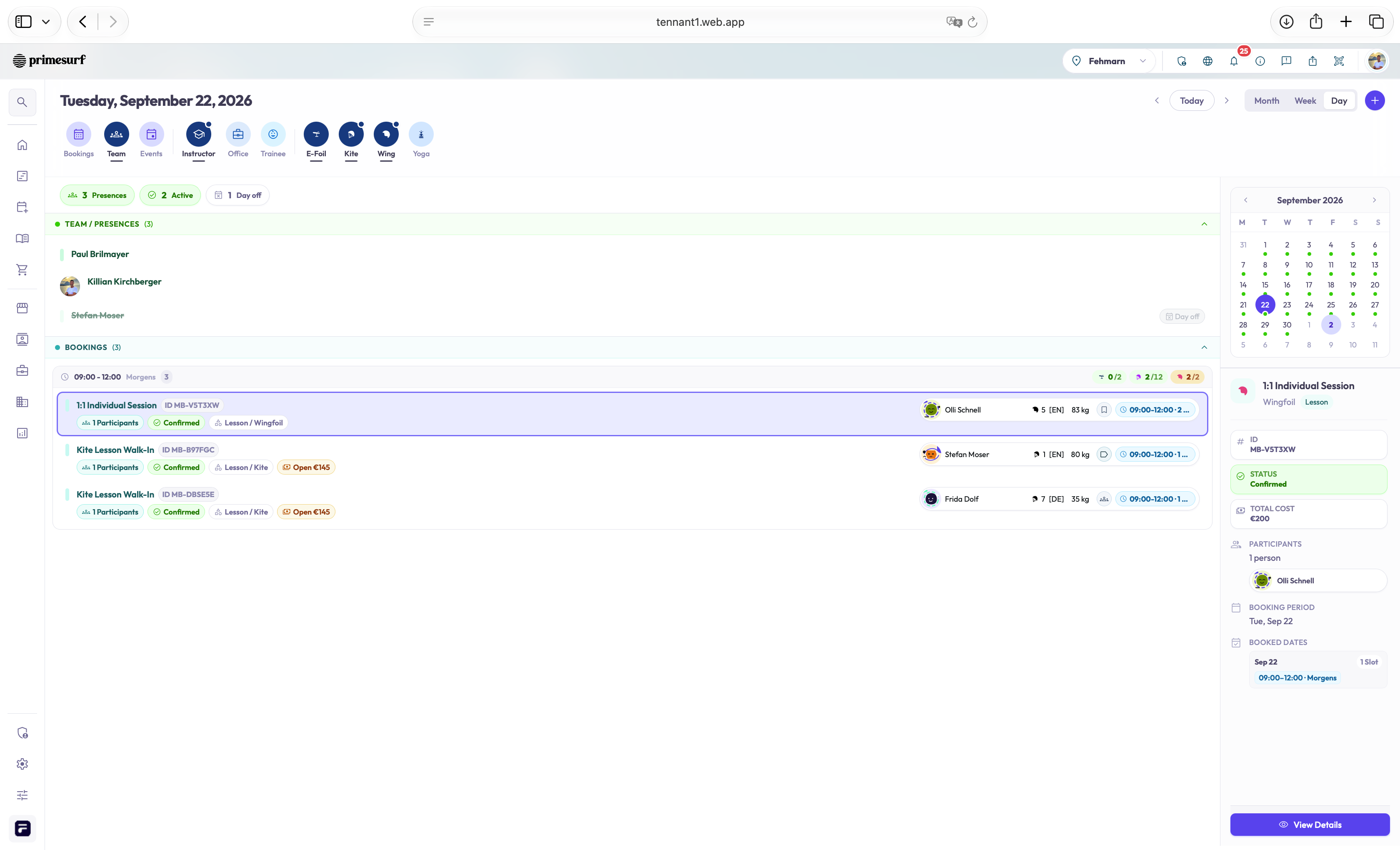This screenshot has width=1400, height=850.
Task: Open the search icon in left sidebar
Action: coord(22,102)
